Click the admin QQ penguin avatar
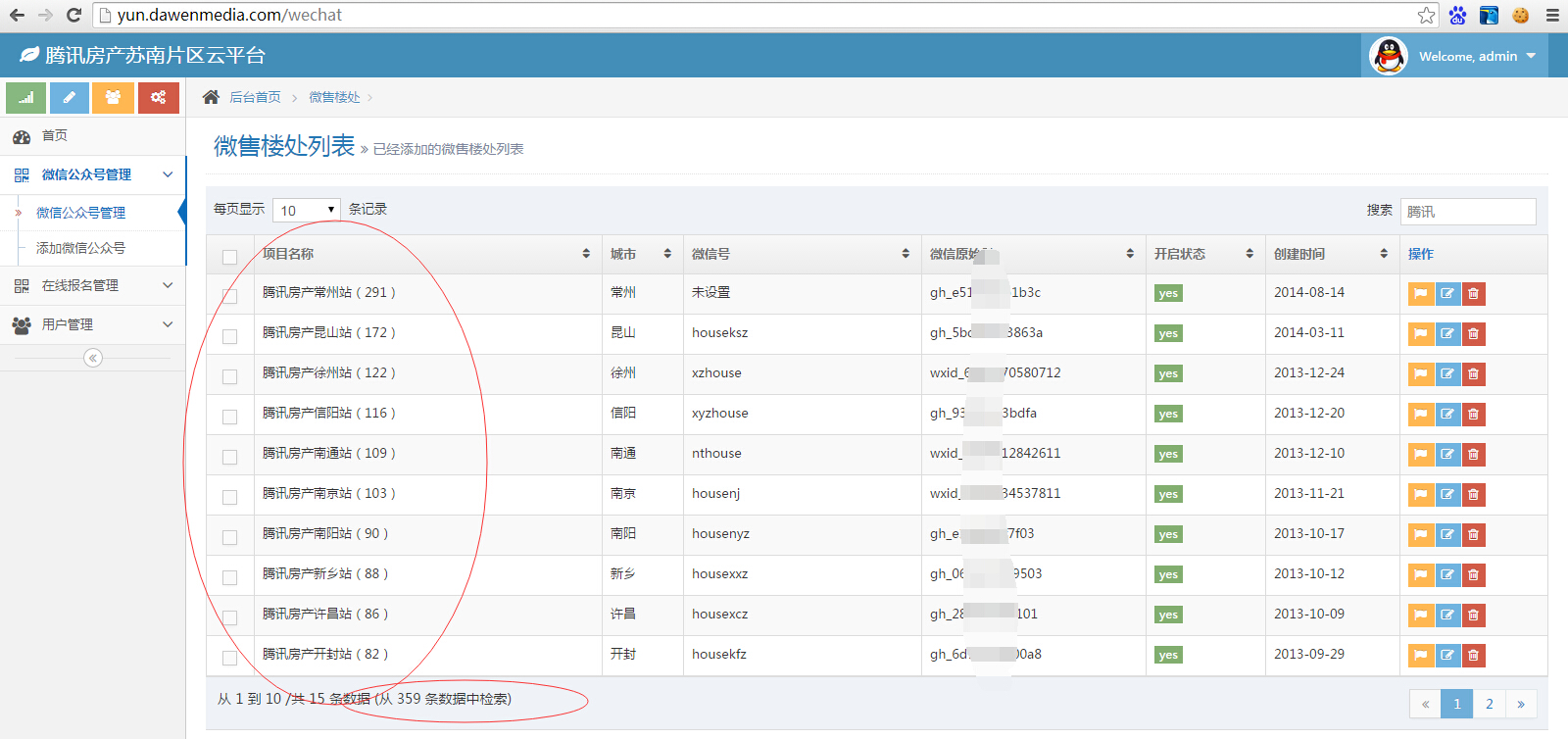The image size is (1568, 739). (x=1389, y=56)
